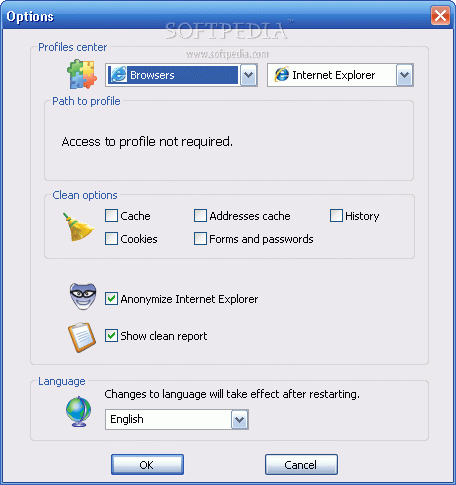The width and height of the screenshot is (456, 485).
Task: Click the broom icon in Clean options
Action: [x=78, y=227]
